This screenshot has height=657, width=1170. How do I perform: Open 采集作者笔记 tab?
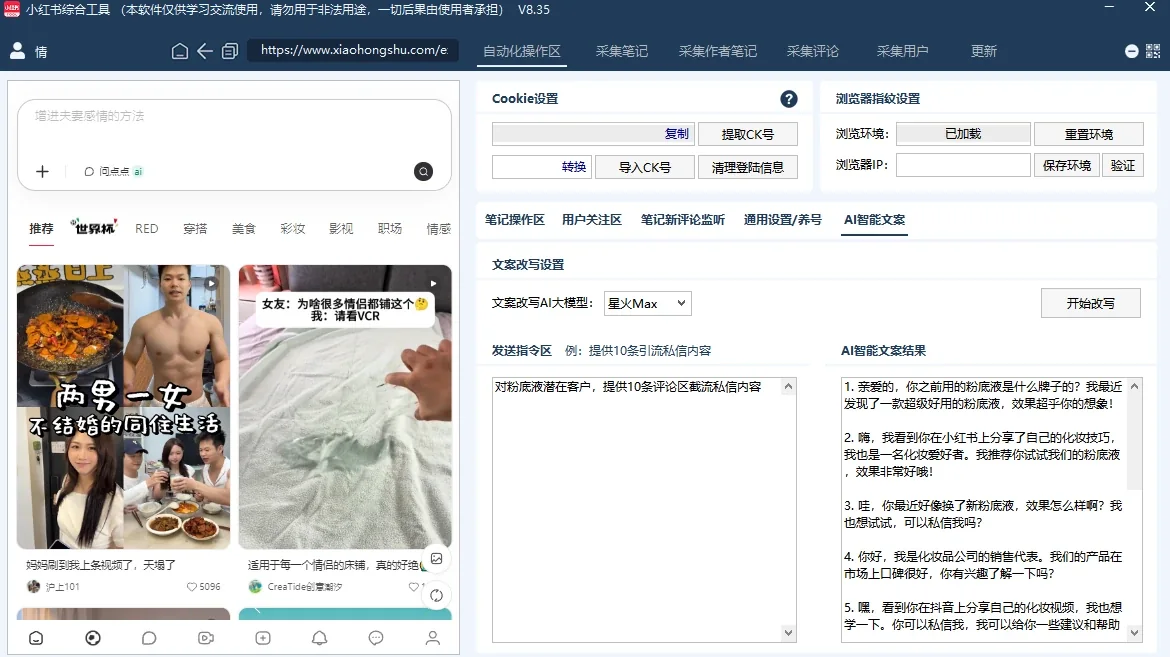click(x=717, y=51)
